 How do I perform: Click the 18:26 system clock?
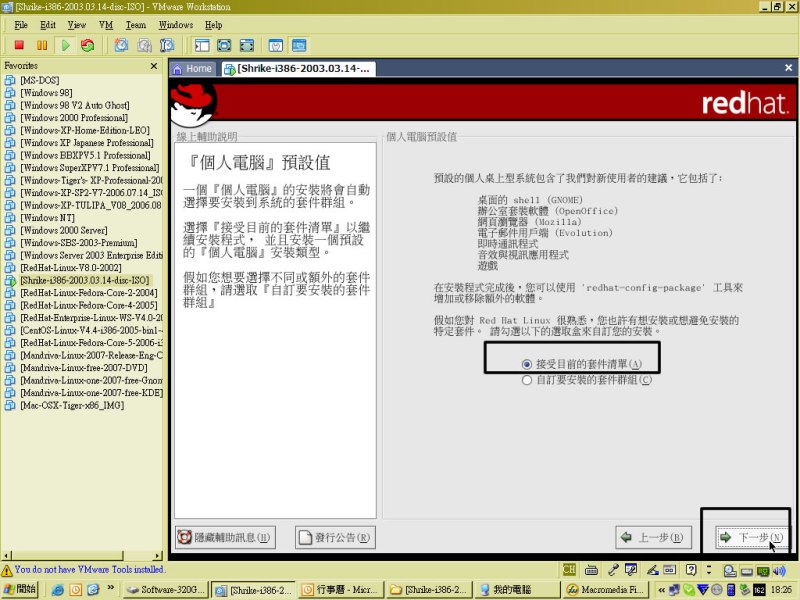(x=781, y=590)
